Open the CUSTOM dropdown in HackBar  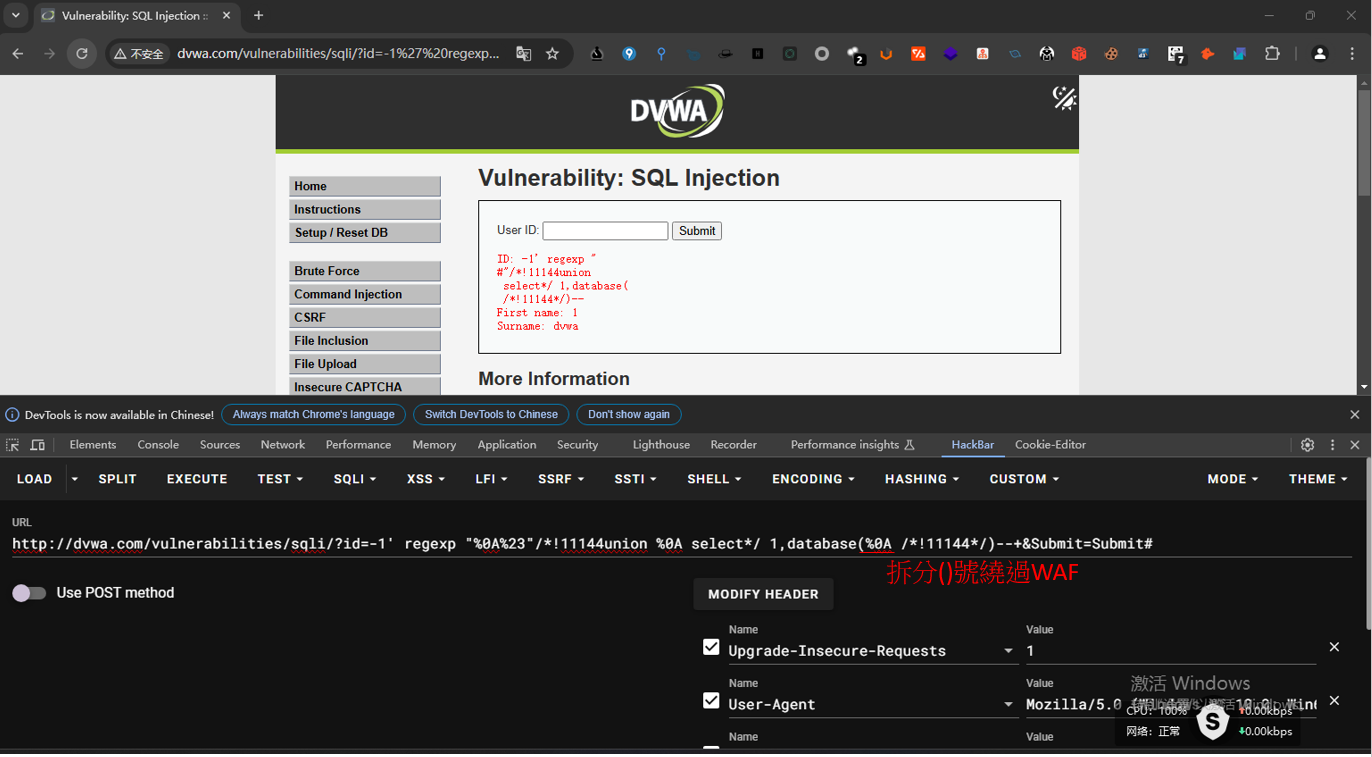pyautogui.click(x=1024, y=479)
